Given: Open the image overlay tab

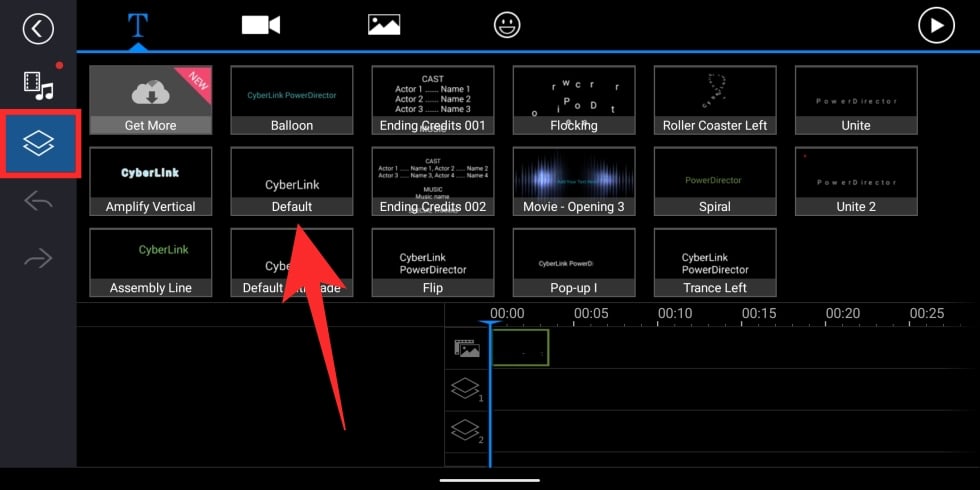Looking at the screenshot, I should click(384, 26).
